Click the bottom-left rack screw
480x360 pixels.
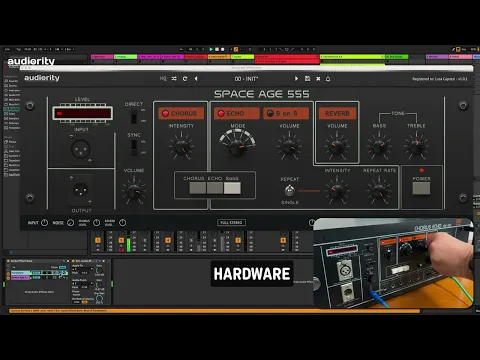pos(30,198)
